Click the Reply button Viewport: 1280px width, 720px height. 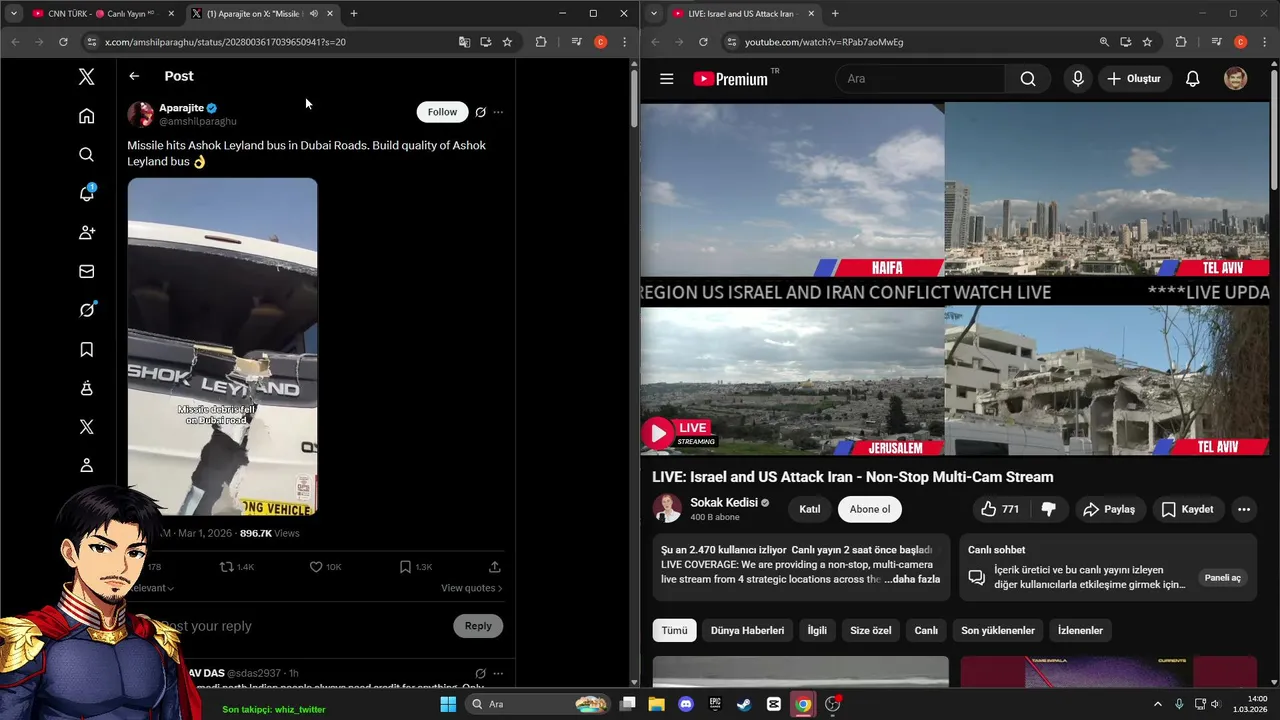tap(478, 626)
